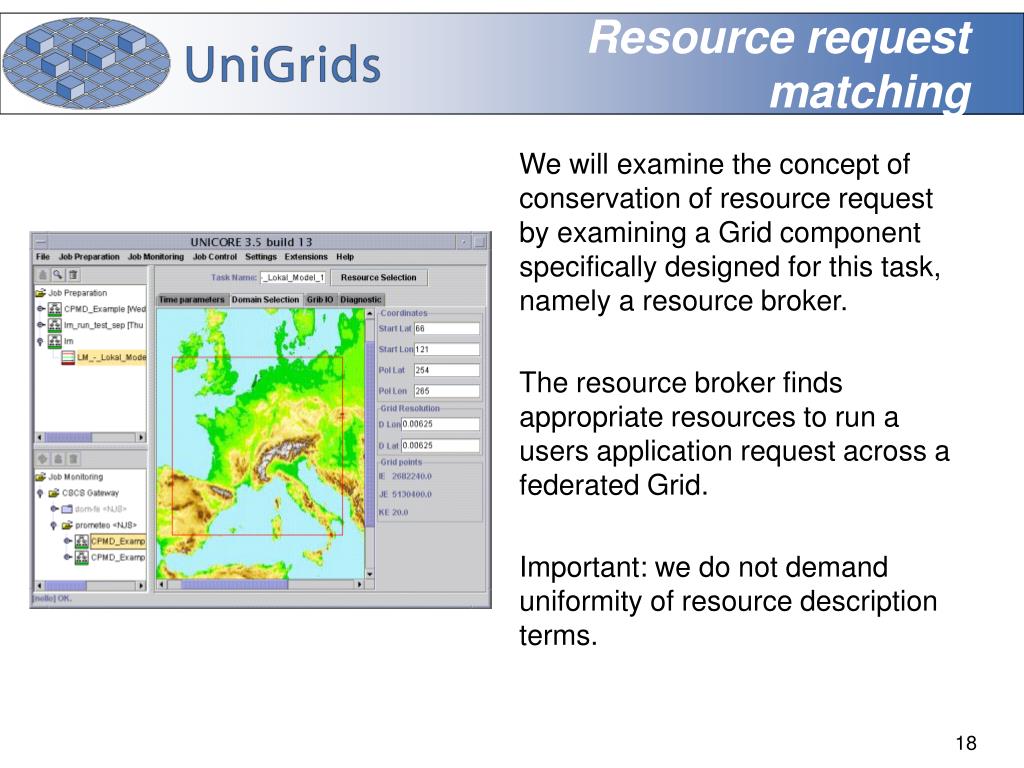The height and width of the screenshot is (768, 1024).
Task: Click the trash icon in Job Preparation toolbar
Action: [x=73, y=275]
